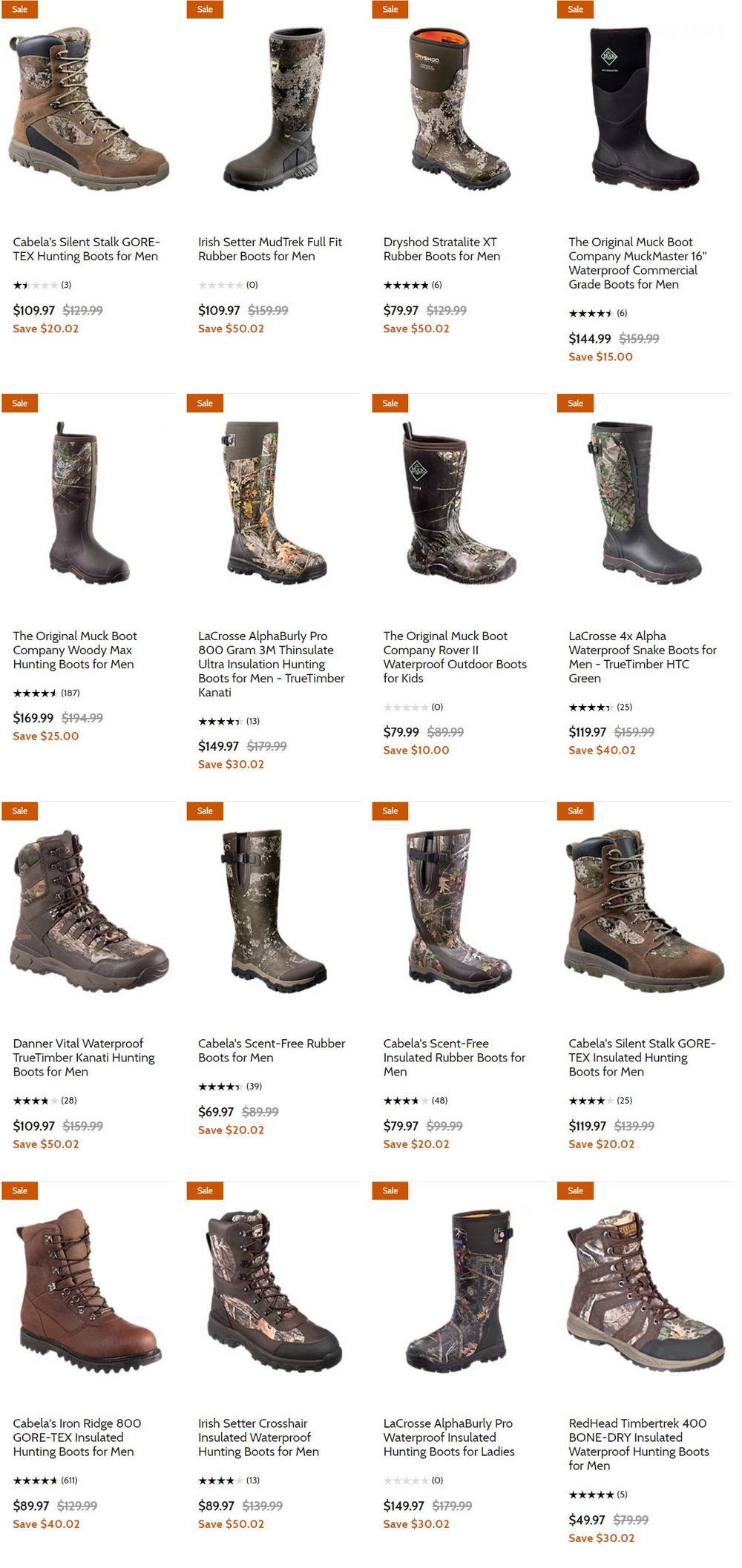Open Dryshod Stratalite XT Rubber Boots title
Viewport: 742px width, 1568px height.
[441, 249]
